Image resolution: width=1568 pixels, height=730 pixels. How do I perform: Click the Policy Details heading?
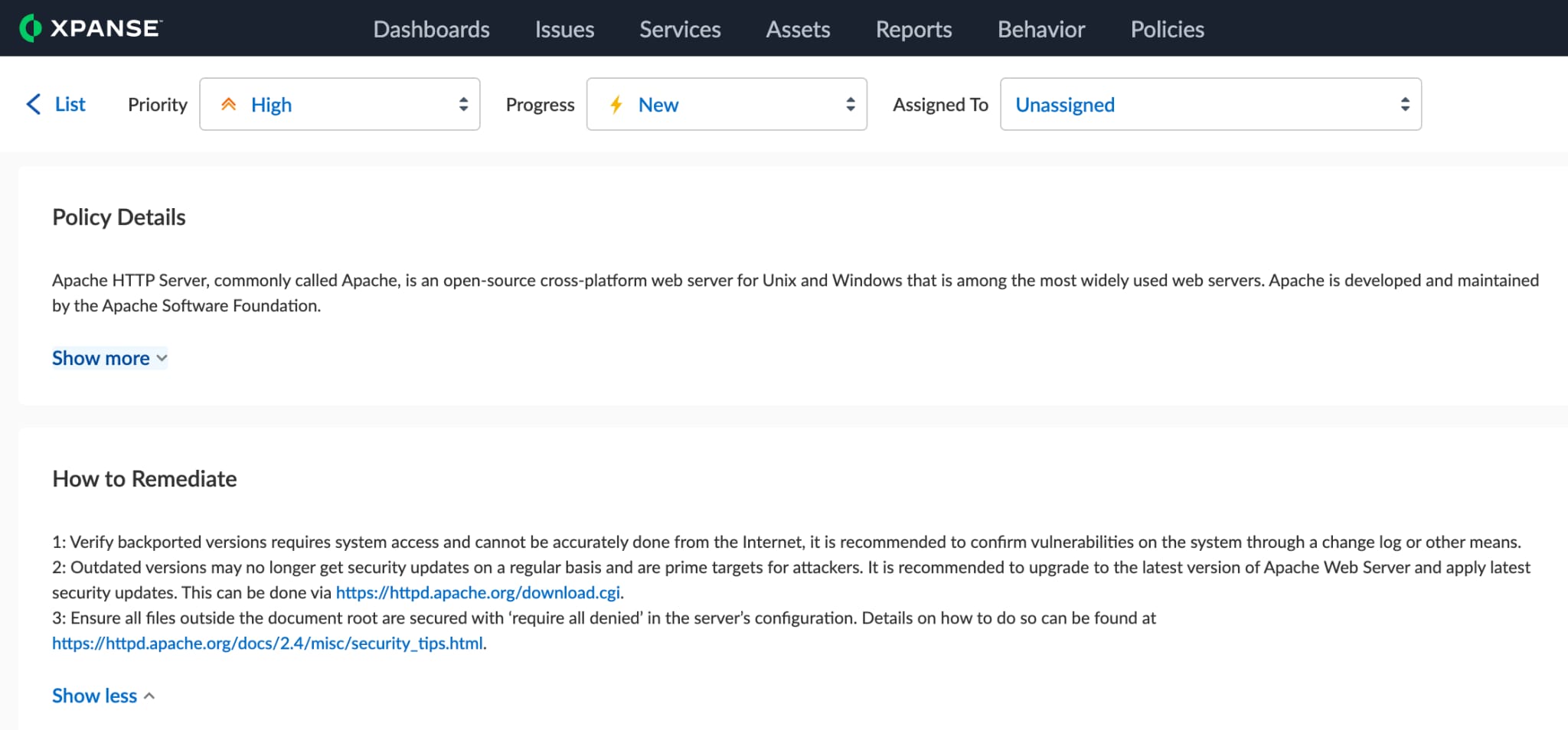point(119,217)
